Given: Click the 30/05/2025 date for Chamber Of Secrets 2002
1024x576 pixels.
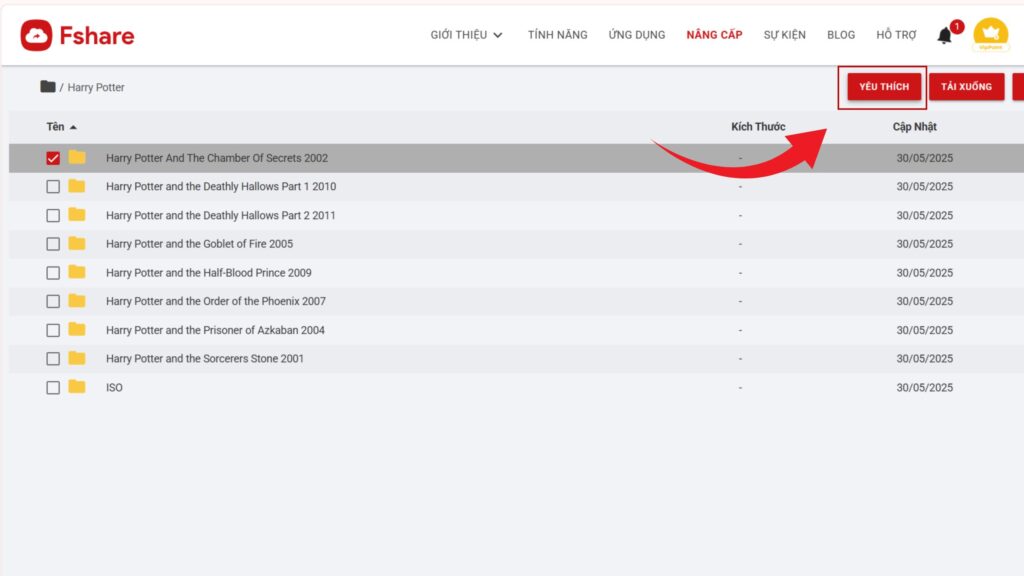Looking at the screenshot, I should pos(924,158).
